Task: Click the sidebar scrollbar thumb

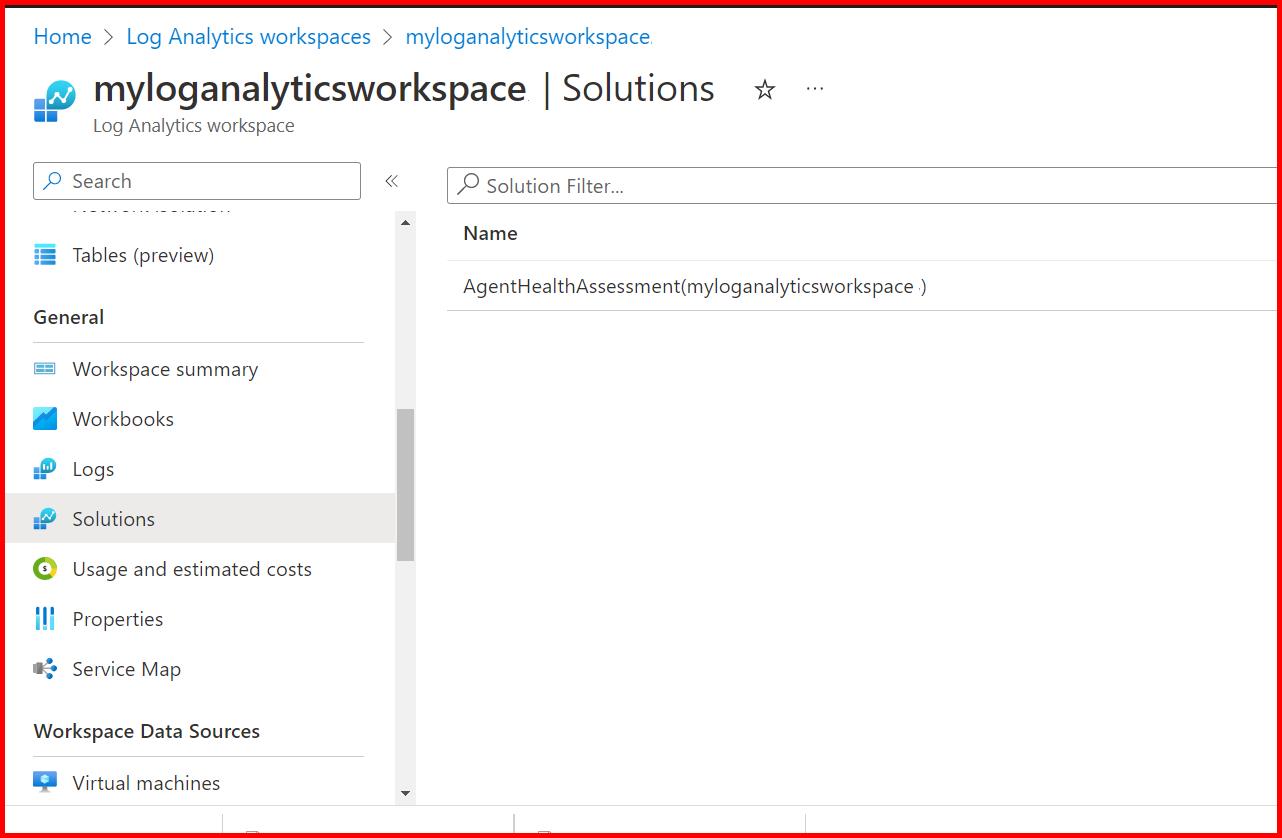Action: click(x=405, y=485)
